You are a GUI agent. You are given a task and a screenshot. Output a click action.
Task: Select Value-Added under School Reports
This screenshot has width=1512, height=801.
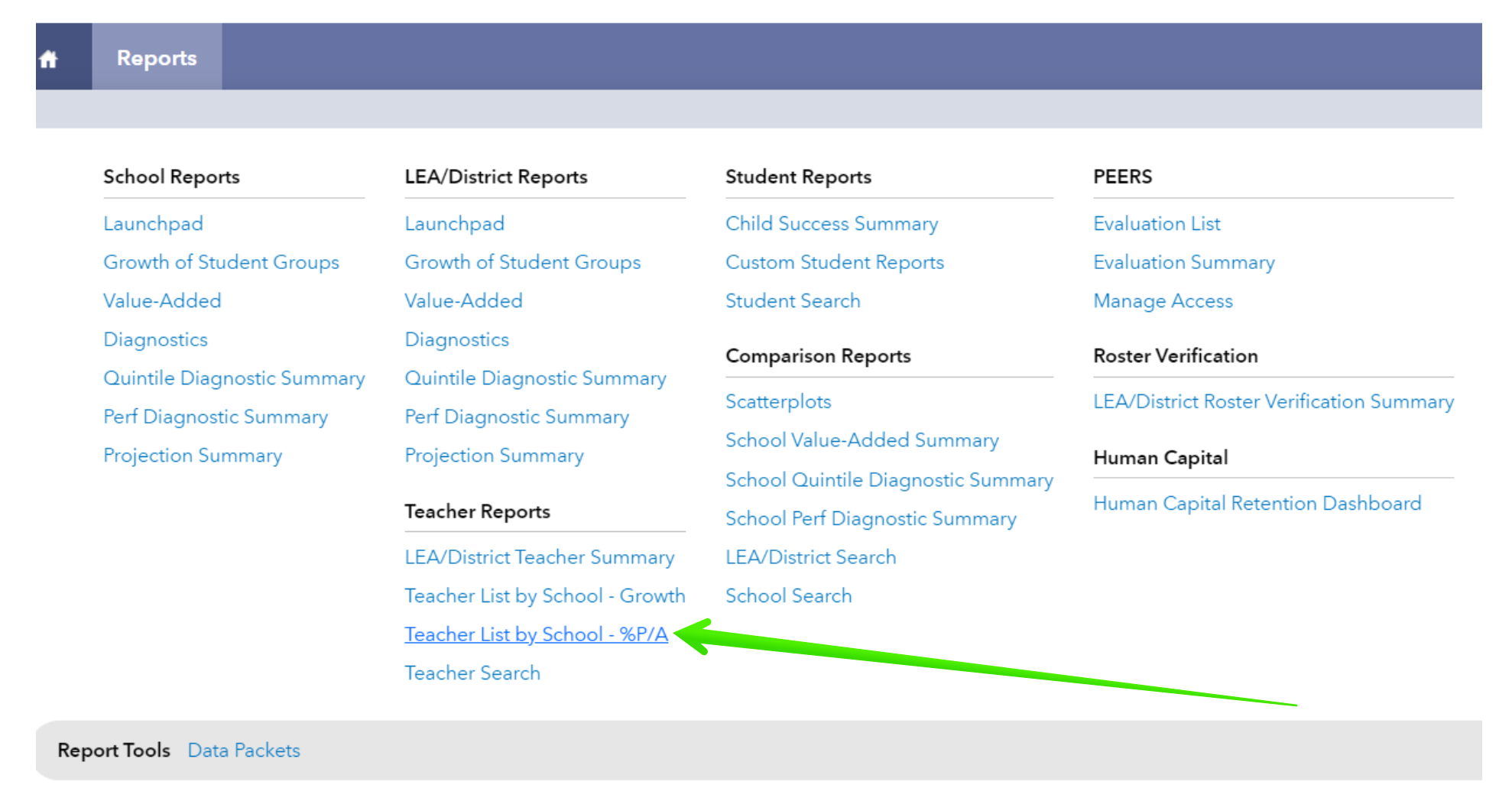(162, 301)
